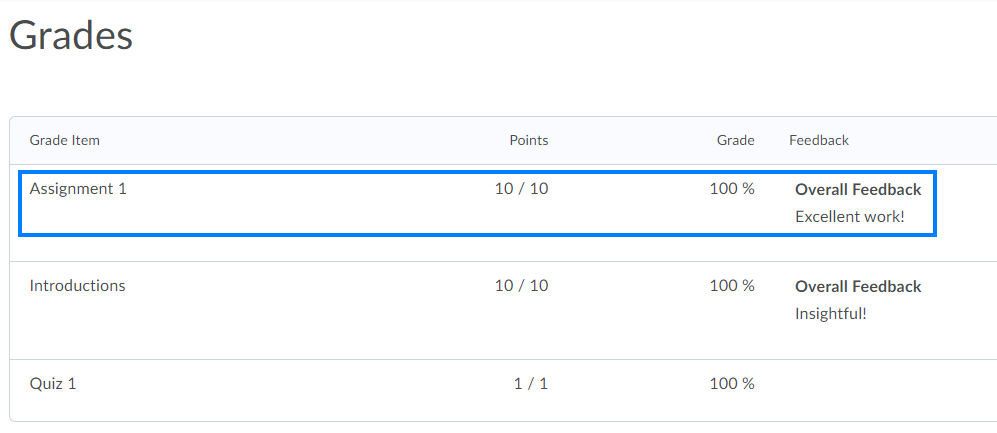
Task: Click the 10 / 10 points for Introductions
Action: (521, 285)
